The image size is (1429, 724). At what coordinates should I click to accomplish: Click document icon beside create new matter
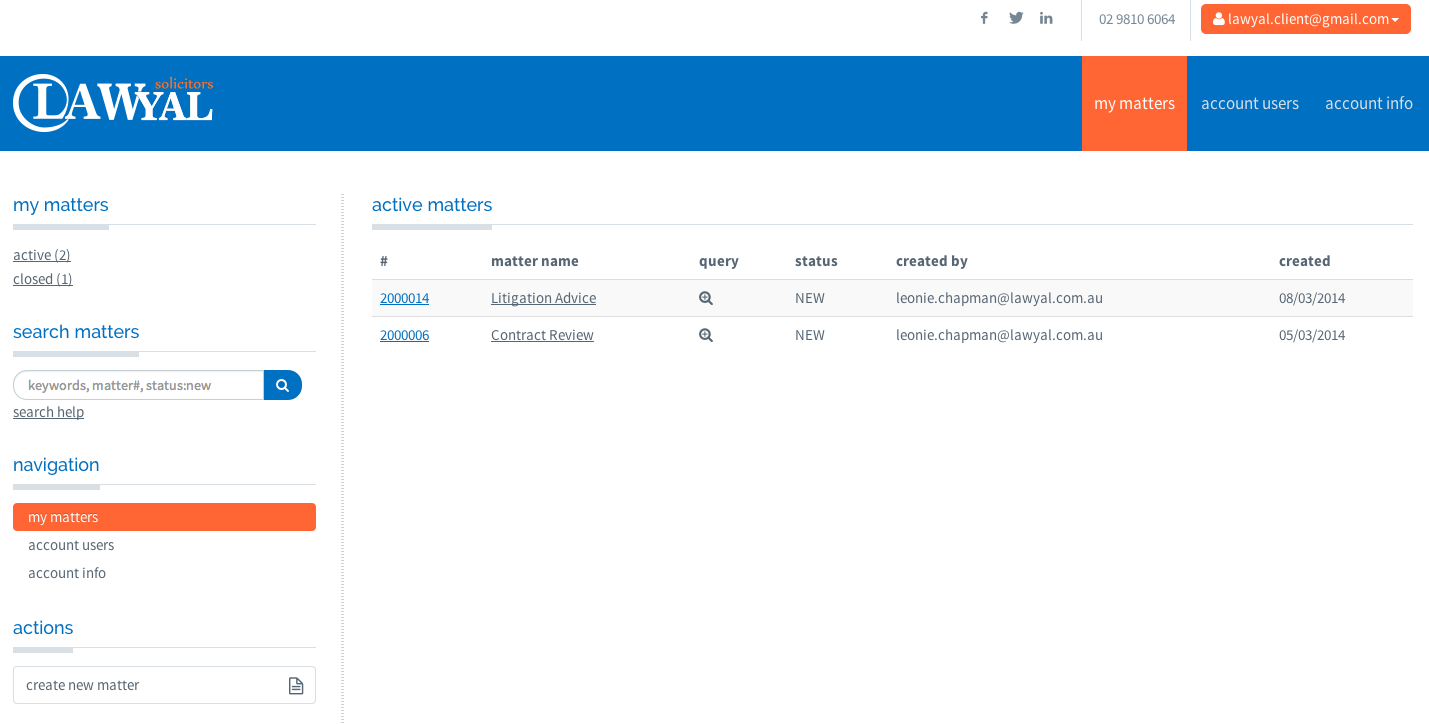click(296, 685)
